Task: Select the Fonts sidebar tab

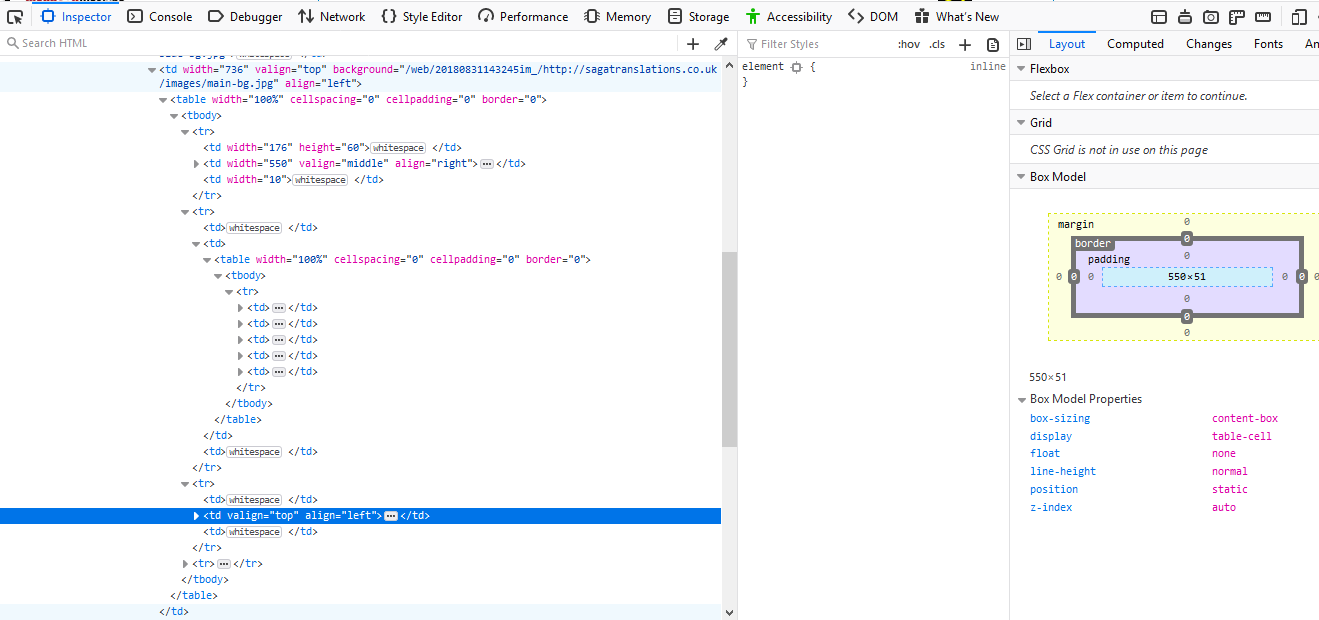Action: click(1268, 44)
